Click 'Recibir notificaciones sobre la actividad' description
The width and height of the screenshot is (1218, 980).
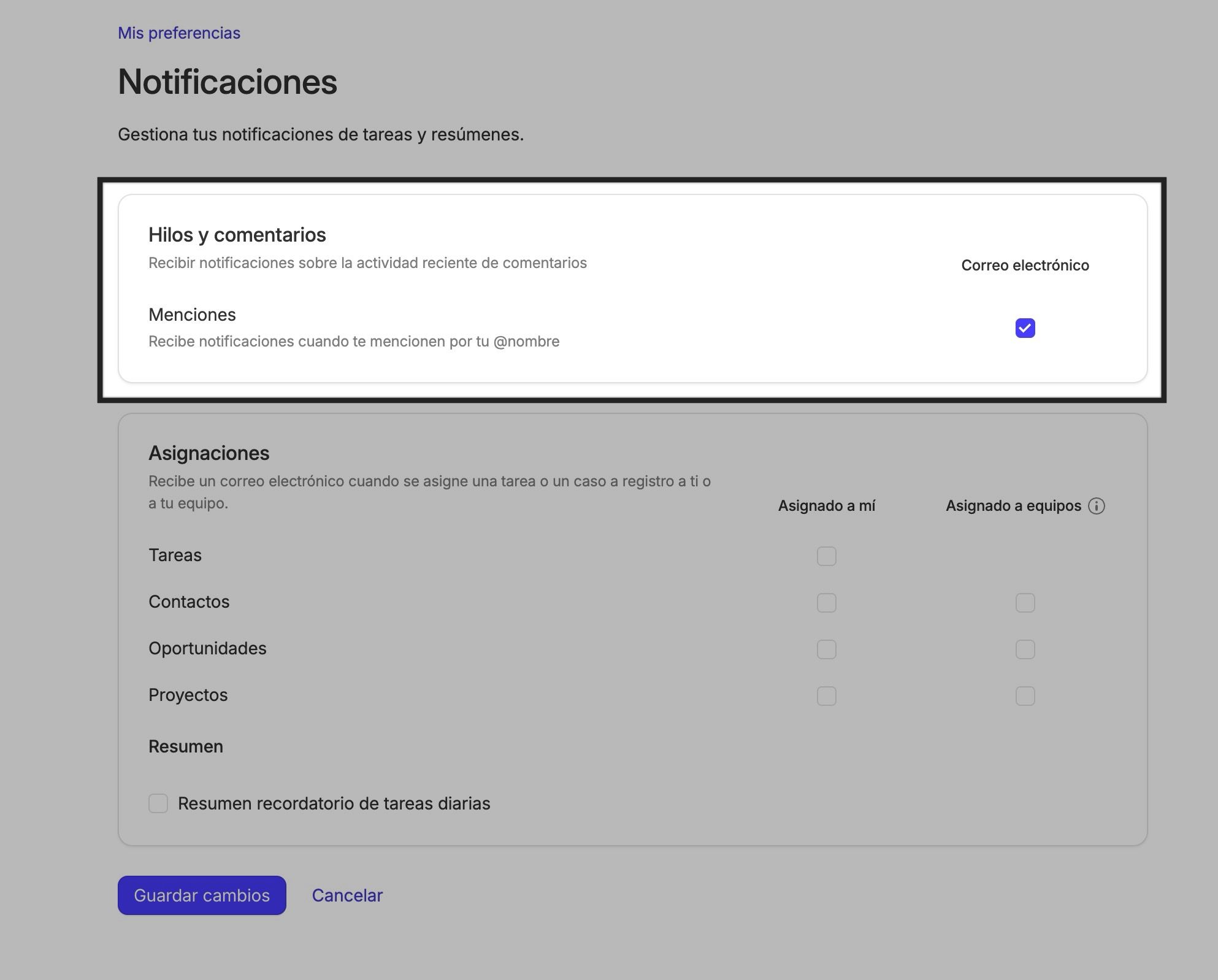pyautogui.click(x=367, y=263)
